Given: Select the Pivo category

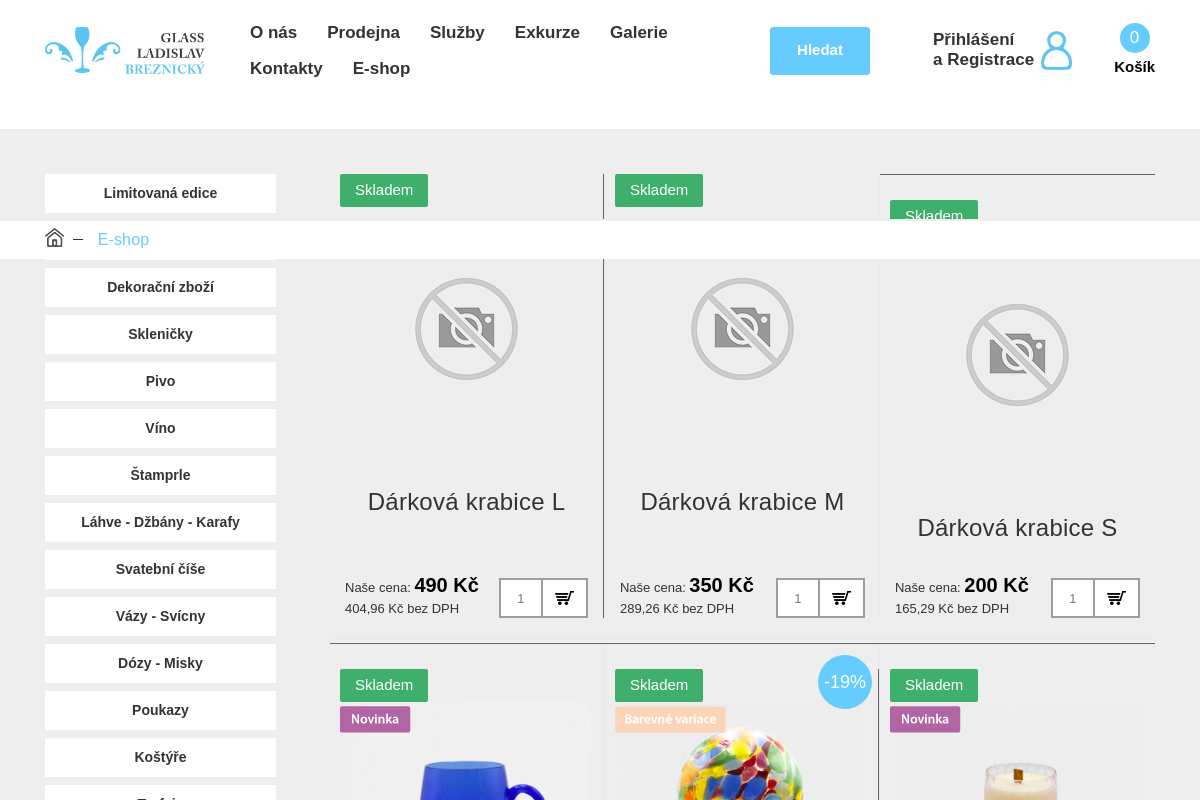Looking at the screenshot, I should 160,381.
